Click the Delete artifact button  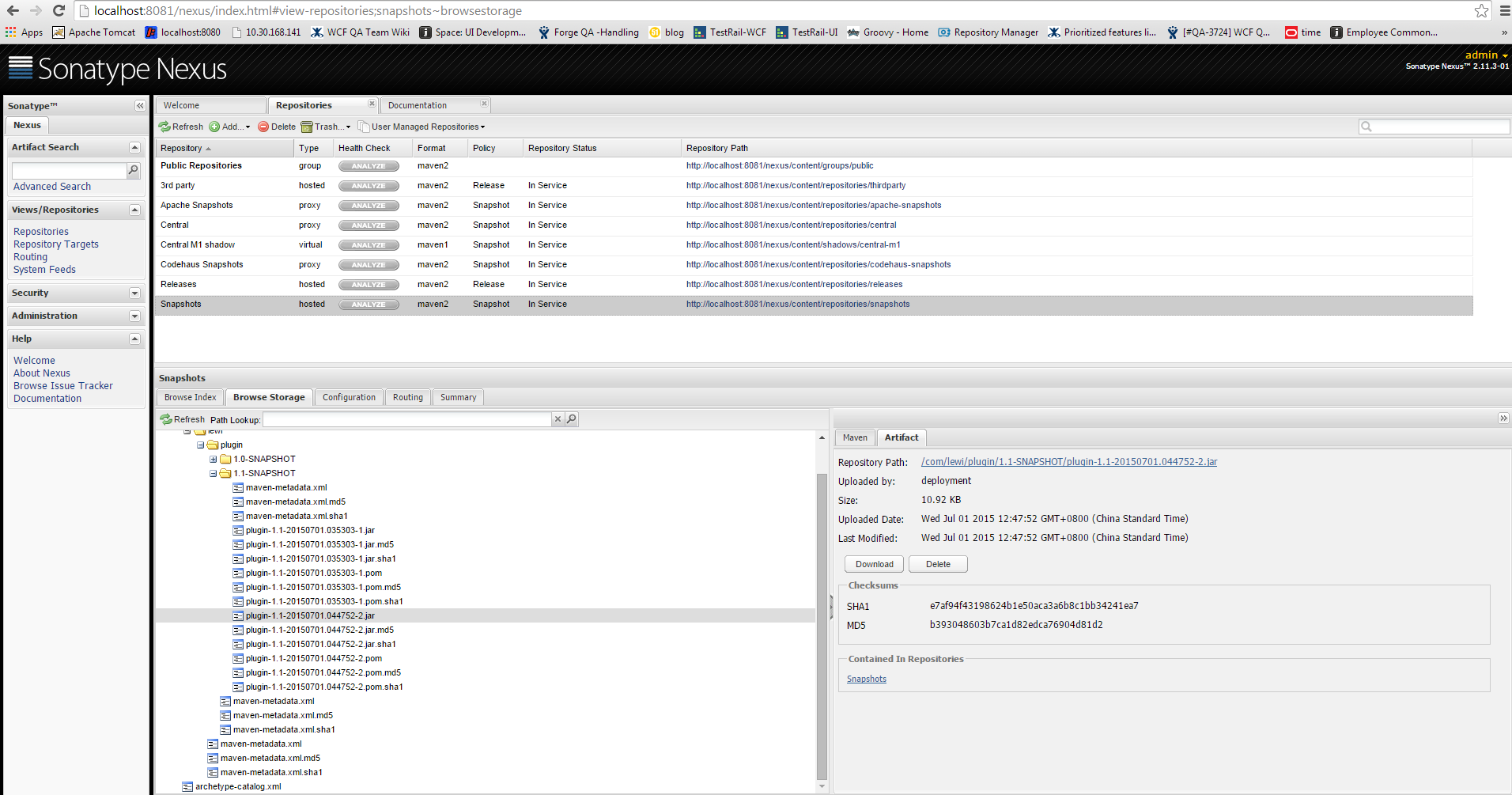click(x=938, y=564)
